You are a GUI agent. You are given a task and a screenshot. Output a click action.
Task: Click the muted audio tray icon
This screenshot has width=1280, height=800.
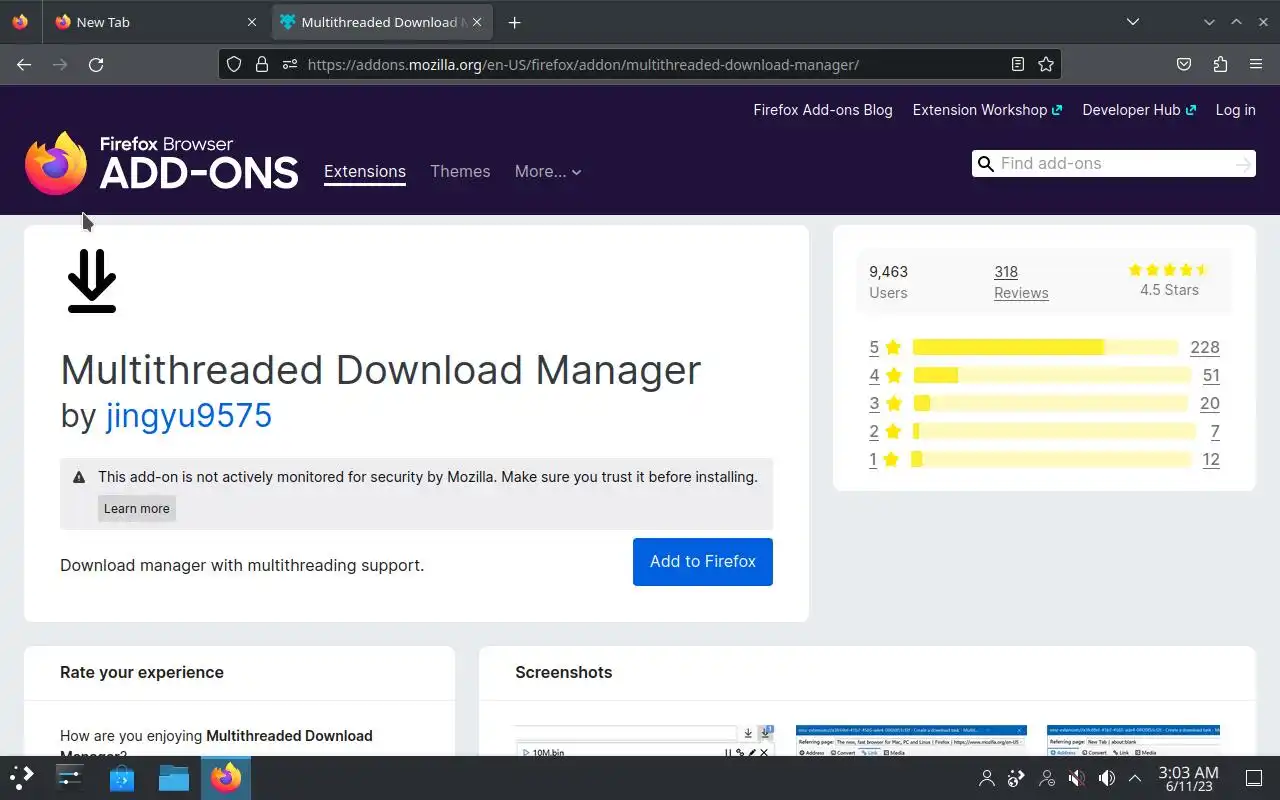tap(1077, 778)
